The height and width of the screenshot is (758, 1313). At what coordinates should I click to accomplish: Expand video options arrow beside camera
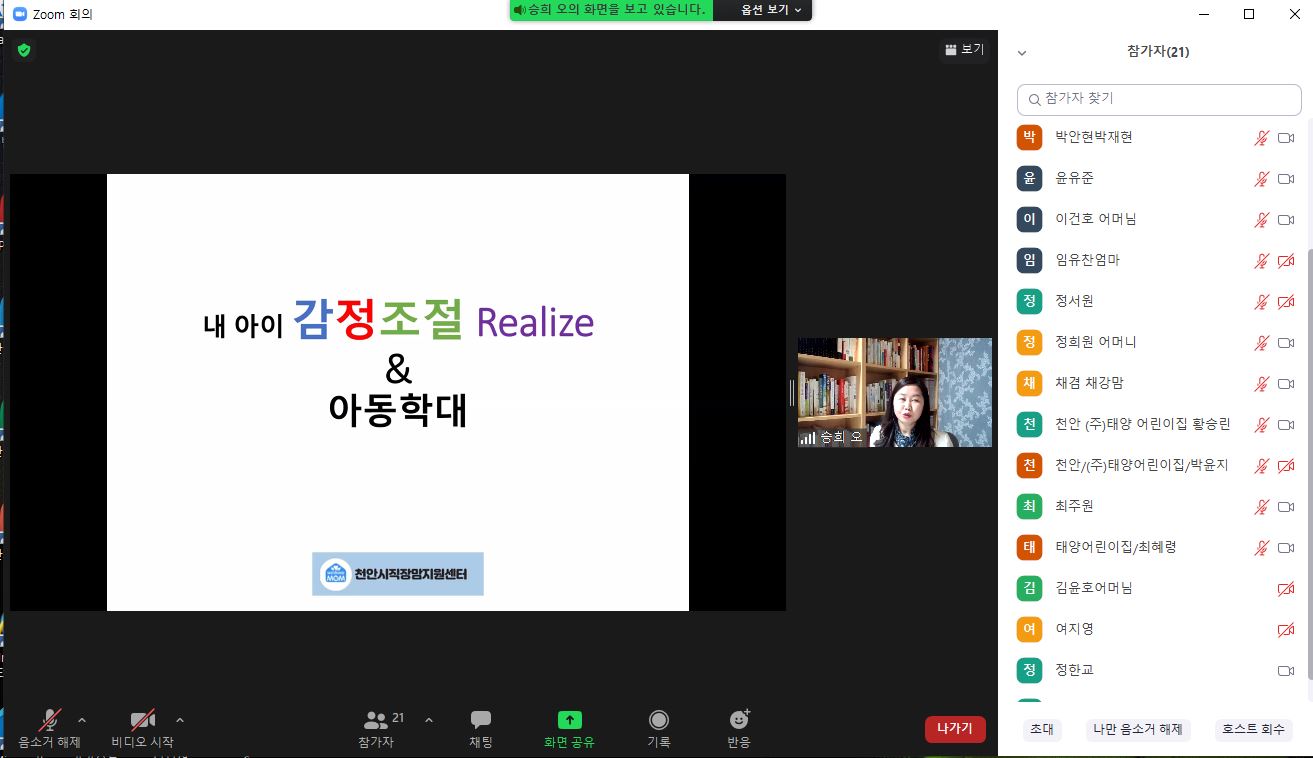(180, 720)
